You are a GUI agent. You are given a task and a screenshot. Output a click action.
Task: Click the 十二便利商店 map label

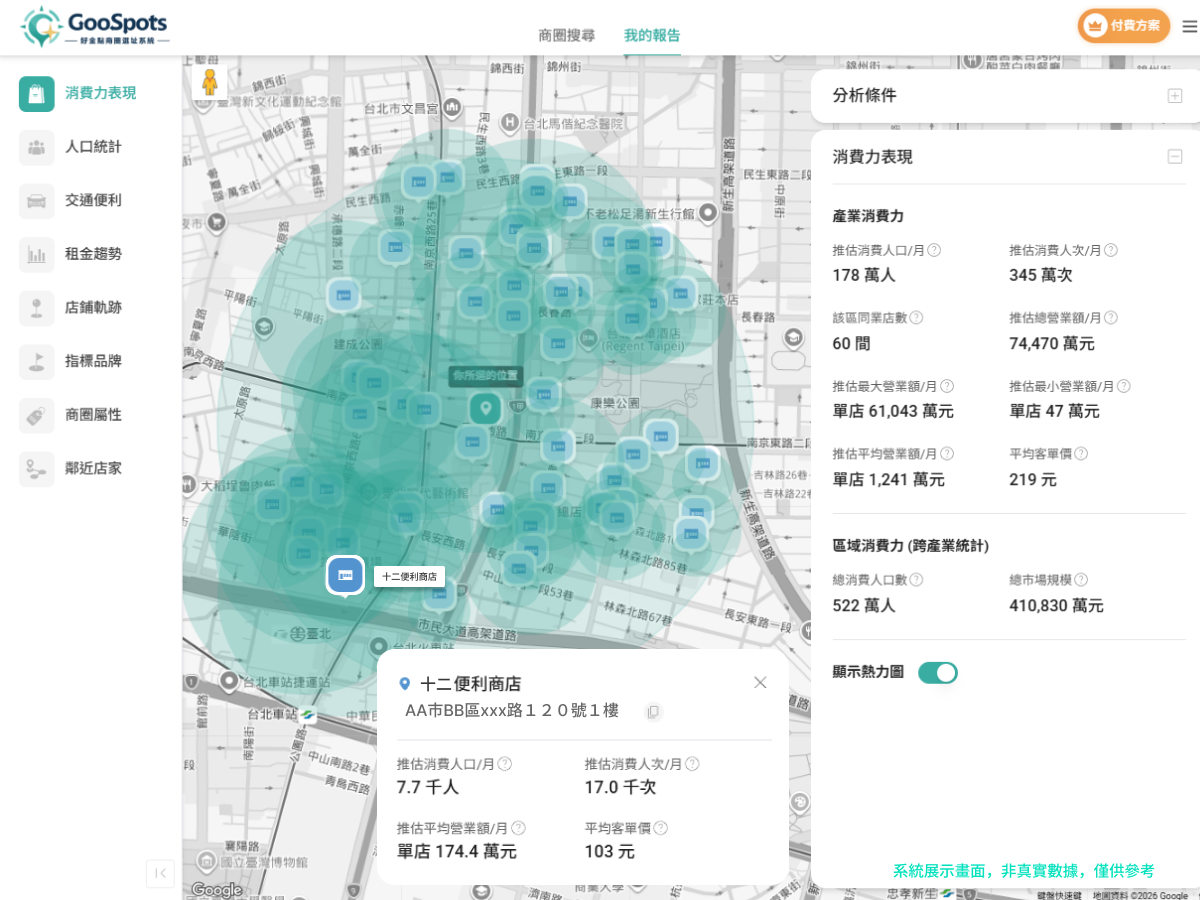[410, 577]
